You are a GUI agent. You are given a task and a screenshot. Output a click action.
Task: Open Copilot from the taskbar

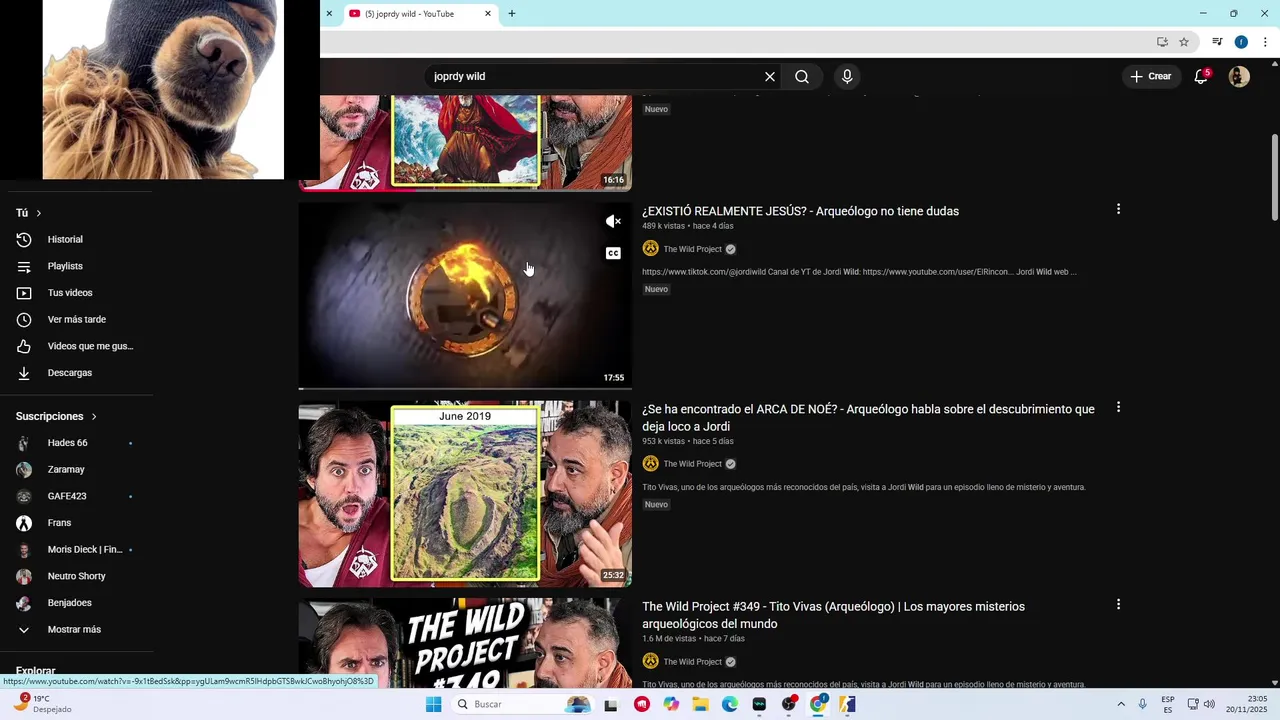pyautogui.click(x=671, y=704)
